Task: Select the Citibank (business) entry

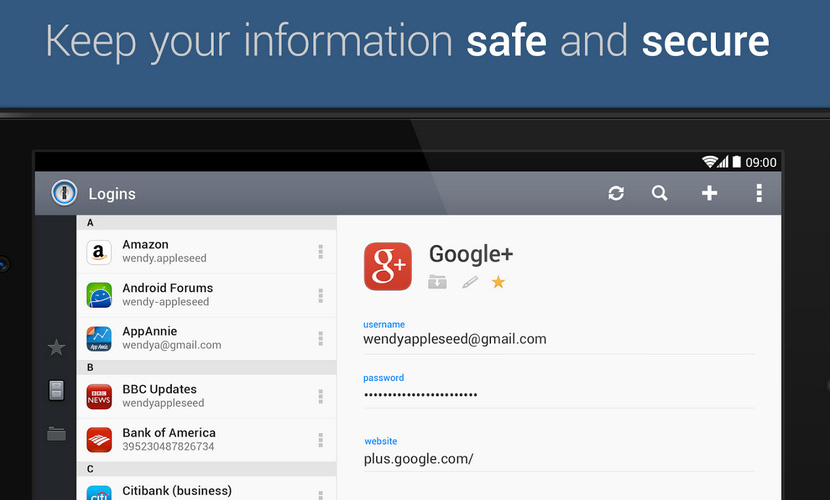Action: [x=206, y=488]
